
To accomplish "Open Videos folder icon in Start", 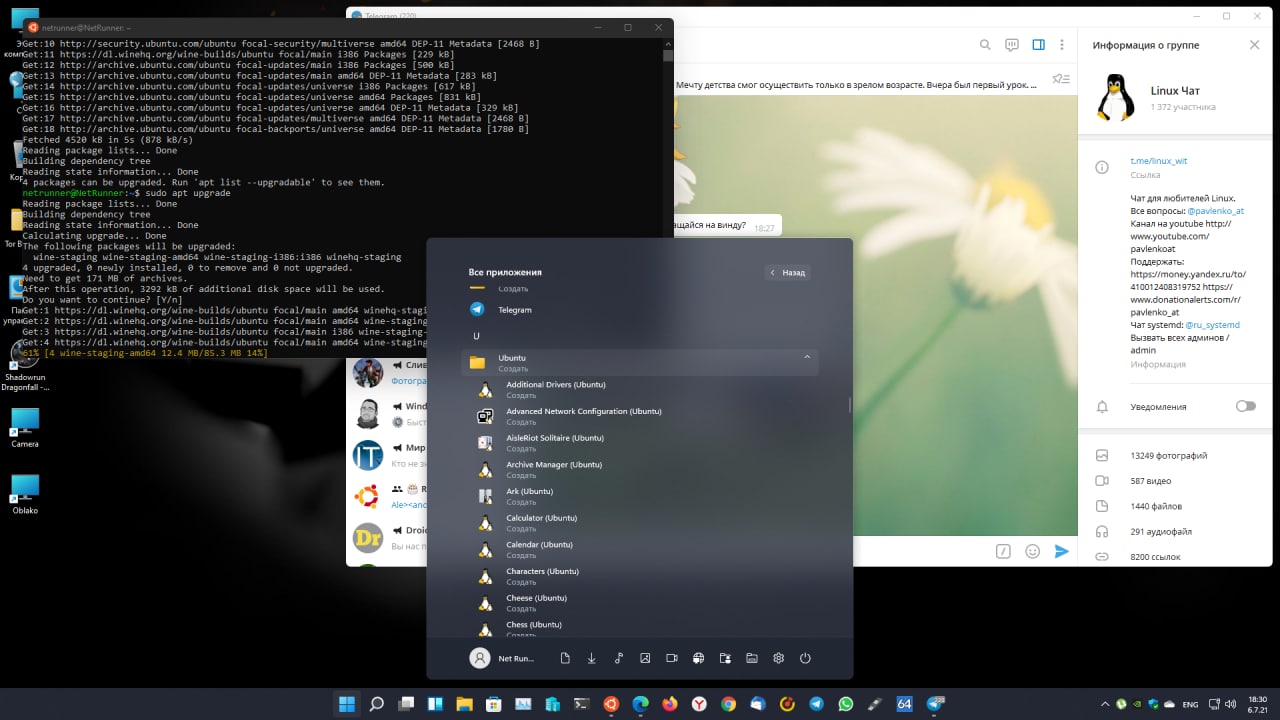I will click(x=672, y=658).
